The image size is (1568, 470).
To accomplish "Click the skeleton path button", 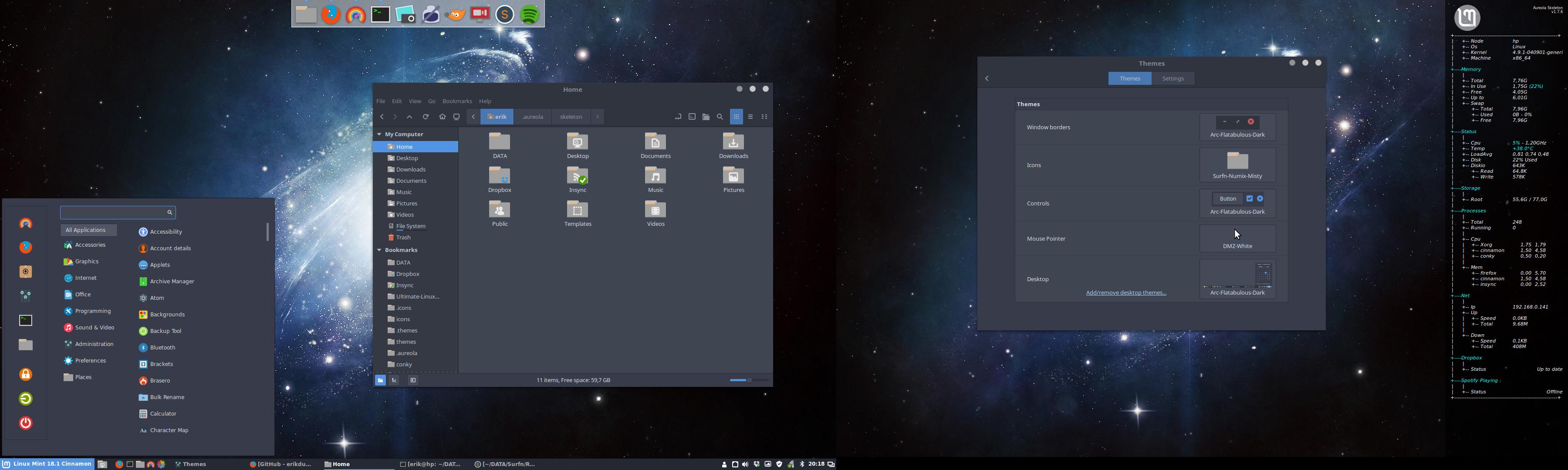I will 571,117.
